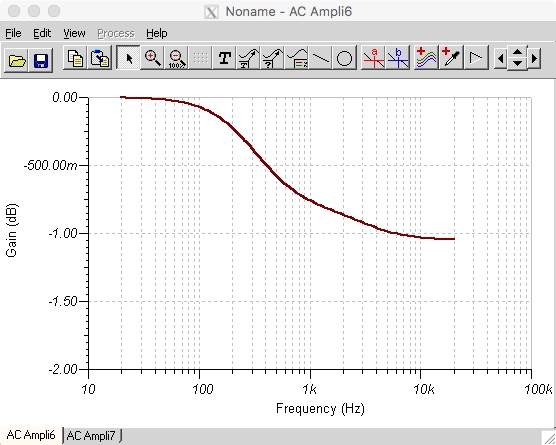Switch to the AC Ampli7 tab

click(91, 435)
